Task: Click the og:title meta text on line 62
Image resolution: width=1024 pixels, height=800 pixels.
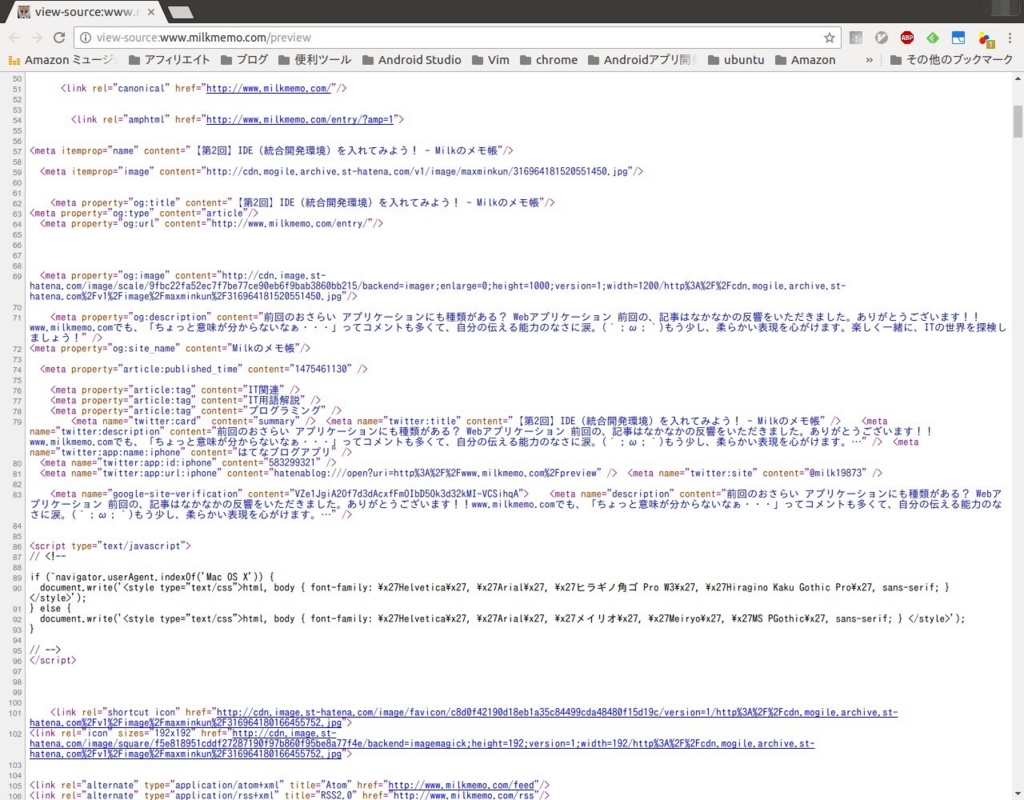Action: 302,203
